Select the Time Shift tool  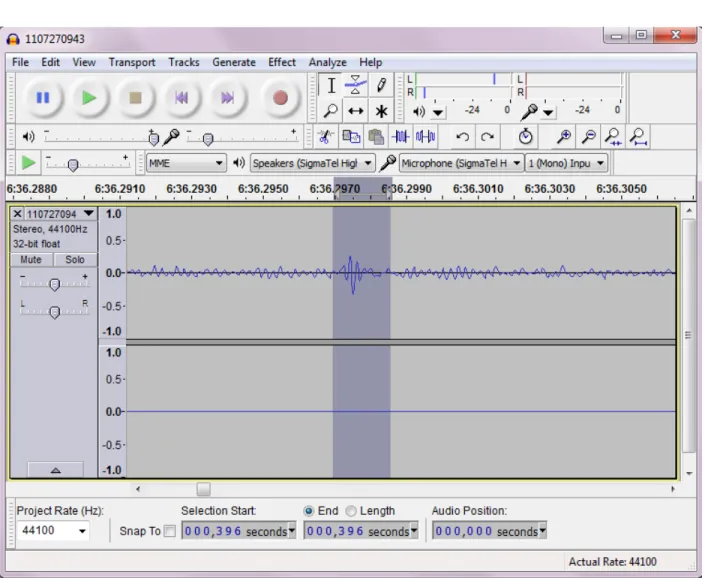[355, 111]
